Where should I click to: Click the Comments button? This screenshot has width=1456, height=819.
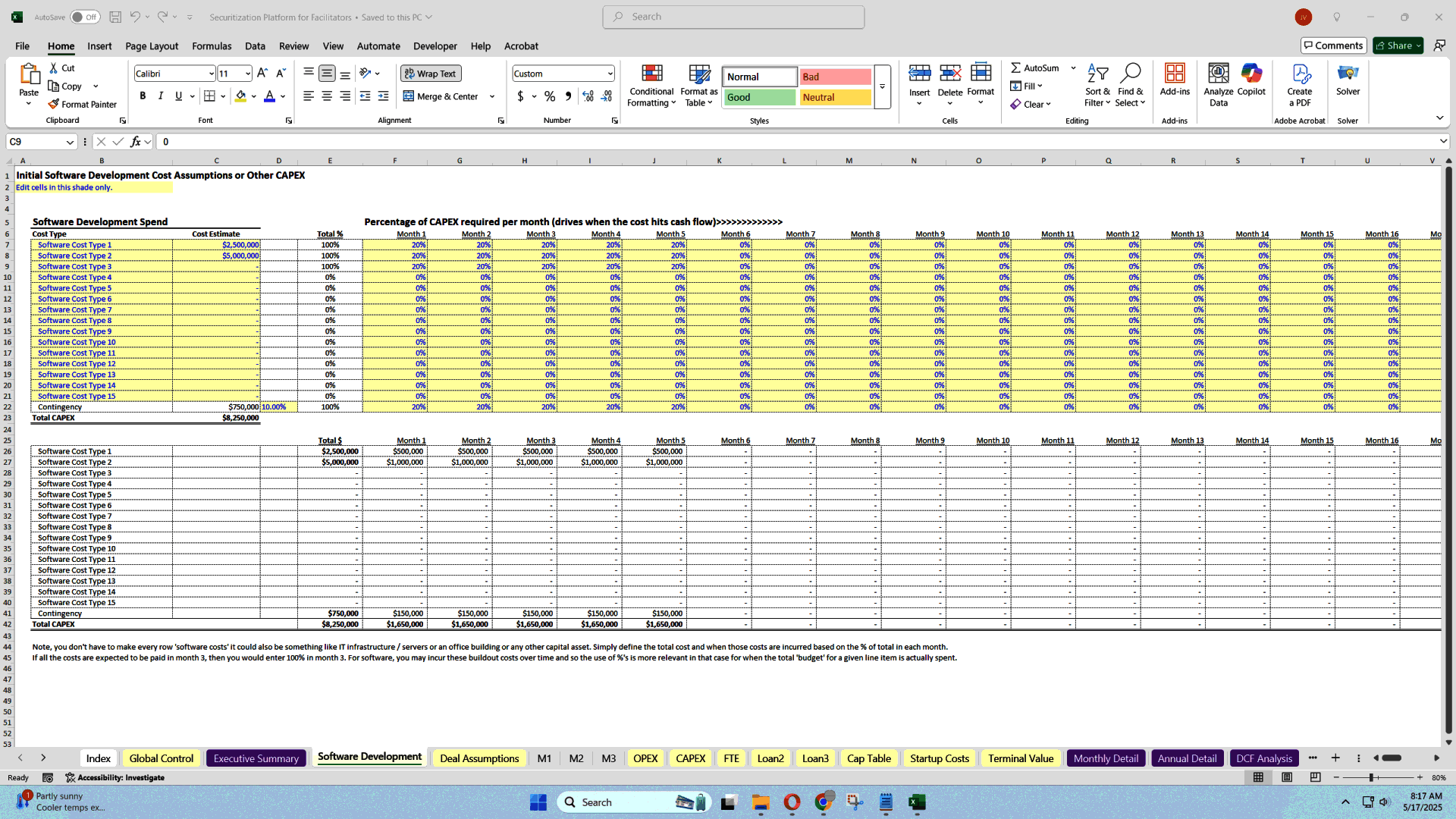1333,45
